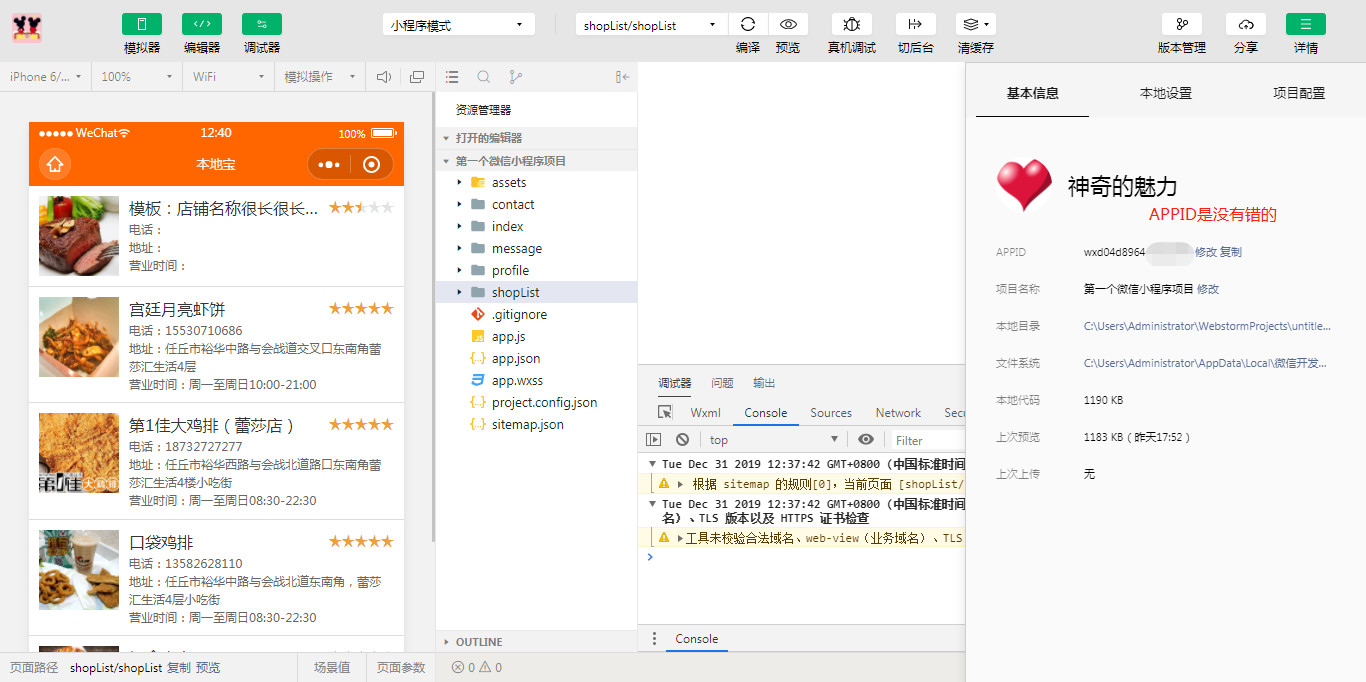Switch to the Network devtools tab
This screenshot has width=1366, height=682.
coord(898,413)
